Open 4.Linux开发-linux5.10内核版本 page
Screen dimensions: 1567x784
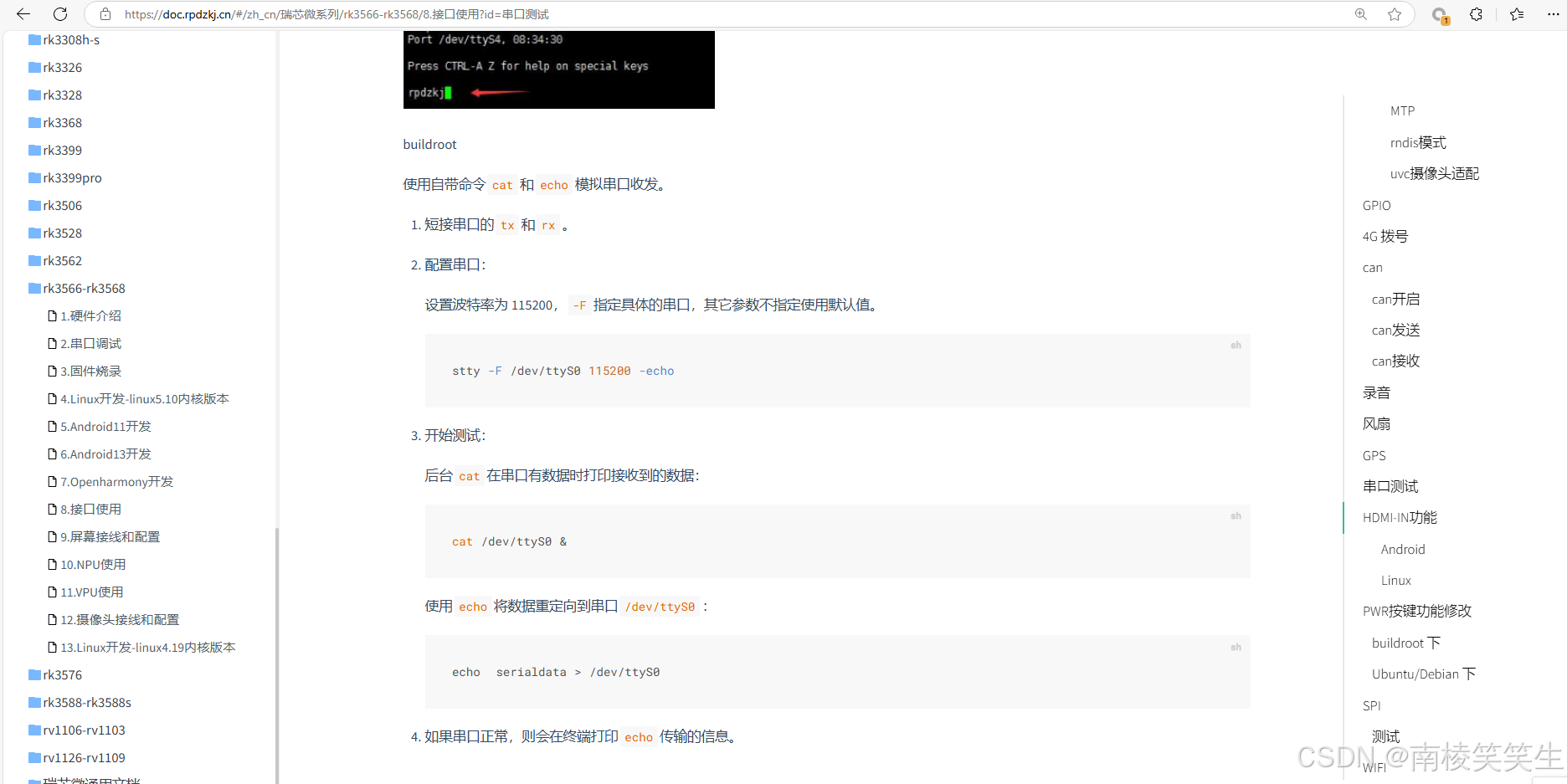(138, 398)
